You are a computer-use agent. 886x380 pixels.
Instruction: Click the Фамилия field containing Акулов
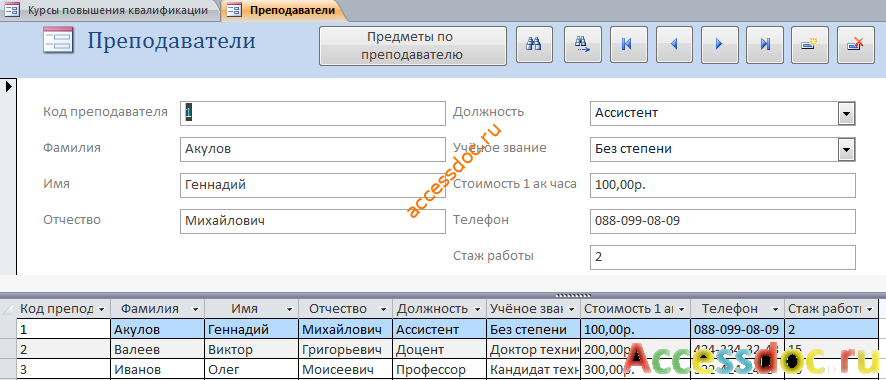tap(313, 150)
